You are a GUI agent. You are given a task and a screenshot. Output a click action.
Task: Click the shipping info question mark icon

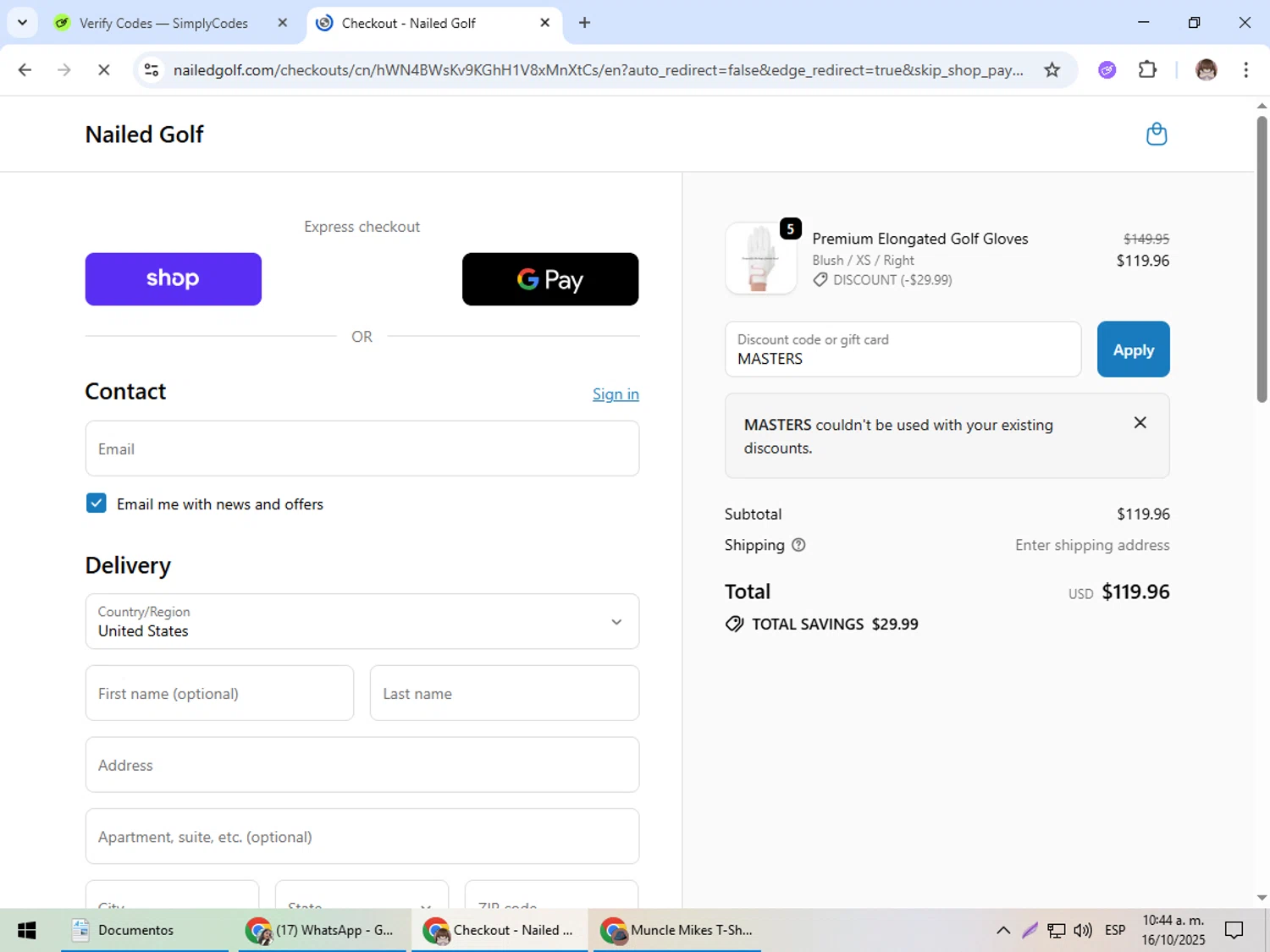click(x=798, y=545)
